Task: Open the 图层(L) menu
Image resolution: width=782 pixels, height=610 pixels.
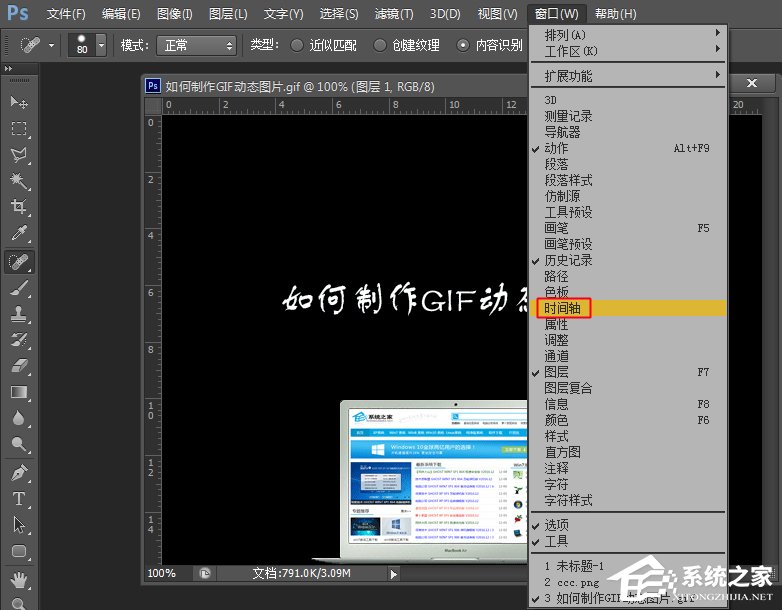Action: (x=228, y=13)
